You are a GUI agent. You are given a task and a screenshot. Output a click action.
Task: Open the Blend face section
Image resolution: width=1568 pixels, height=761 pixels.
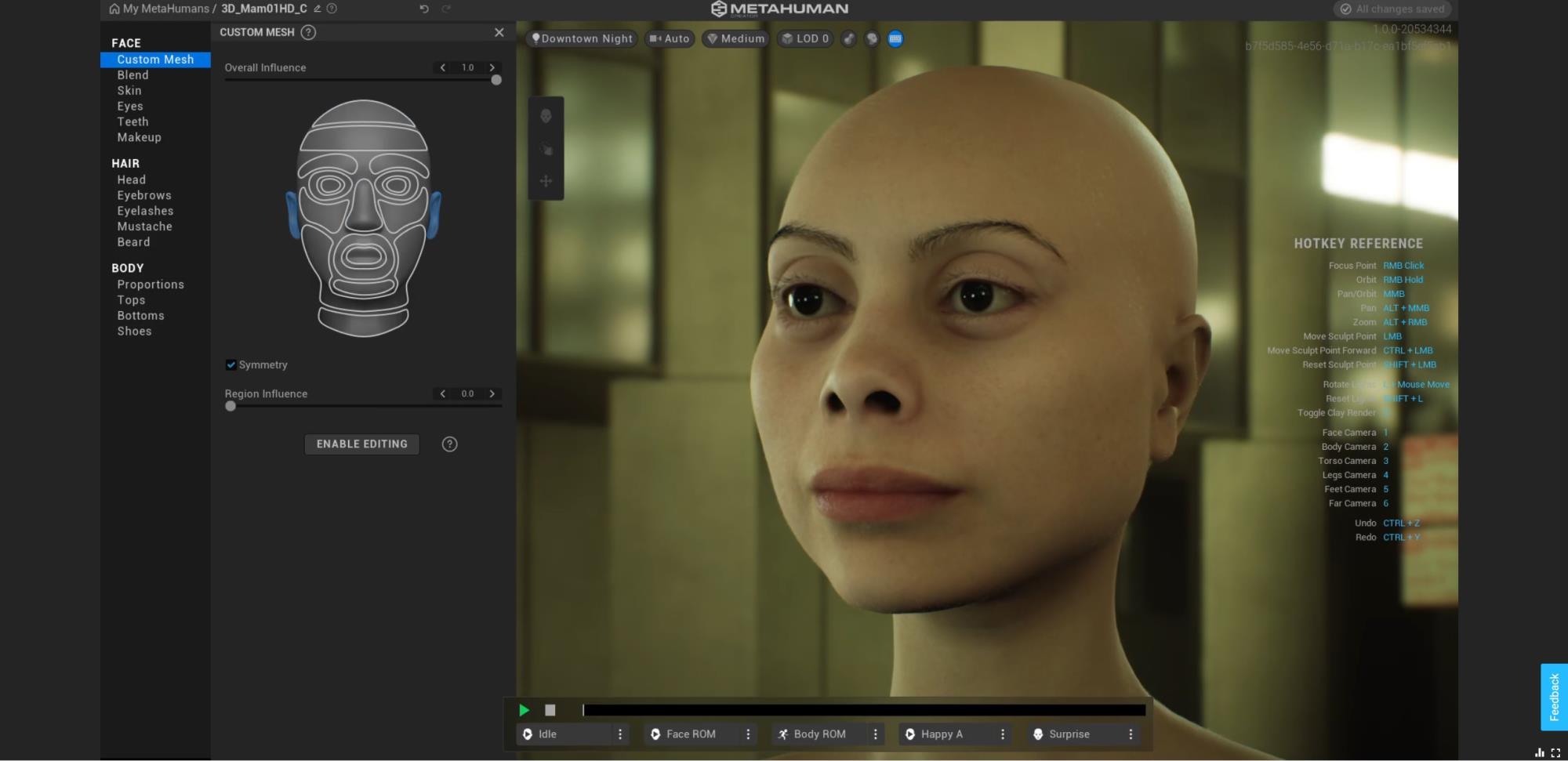[x=132, y=75]
